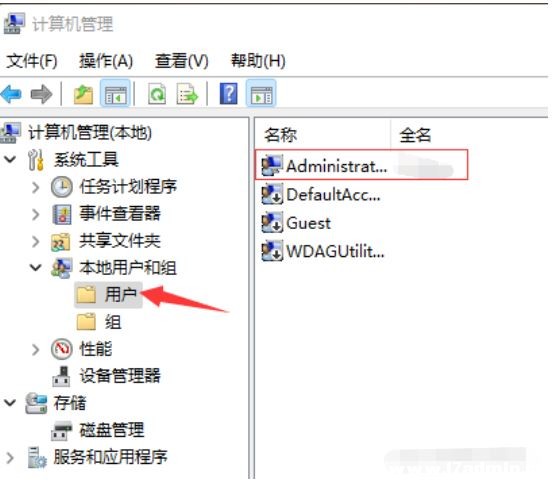
Task: Click the Export List toolbar icon
Action: point(187,94)
